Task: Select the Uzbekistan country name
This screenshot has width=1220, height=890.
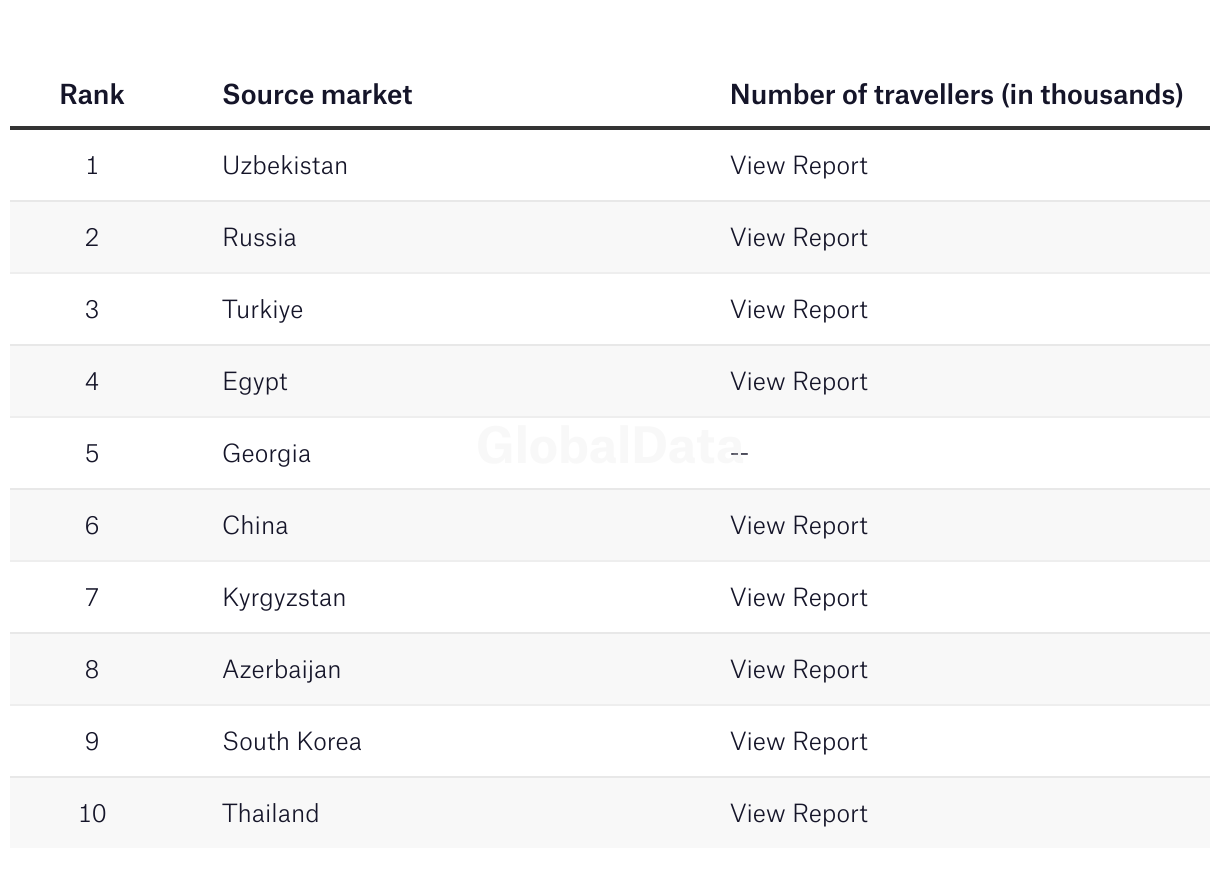Action: pos(285,166)
